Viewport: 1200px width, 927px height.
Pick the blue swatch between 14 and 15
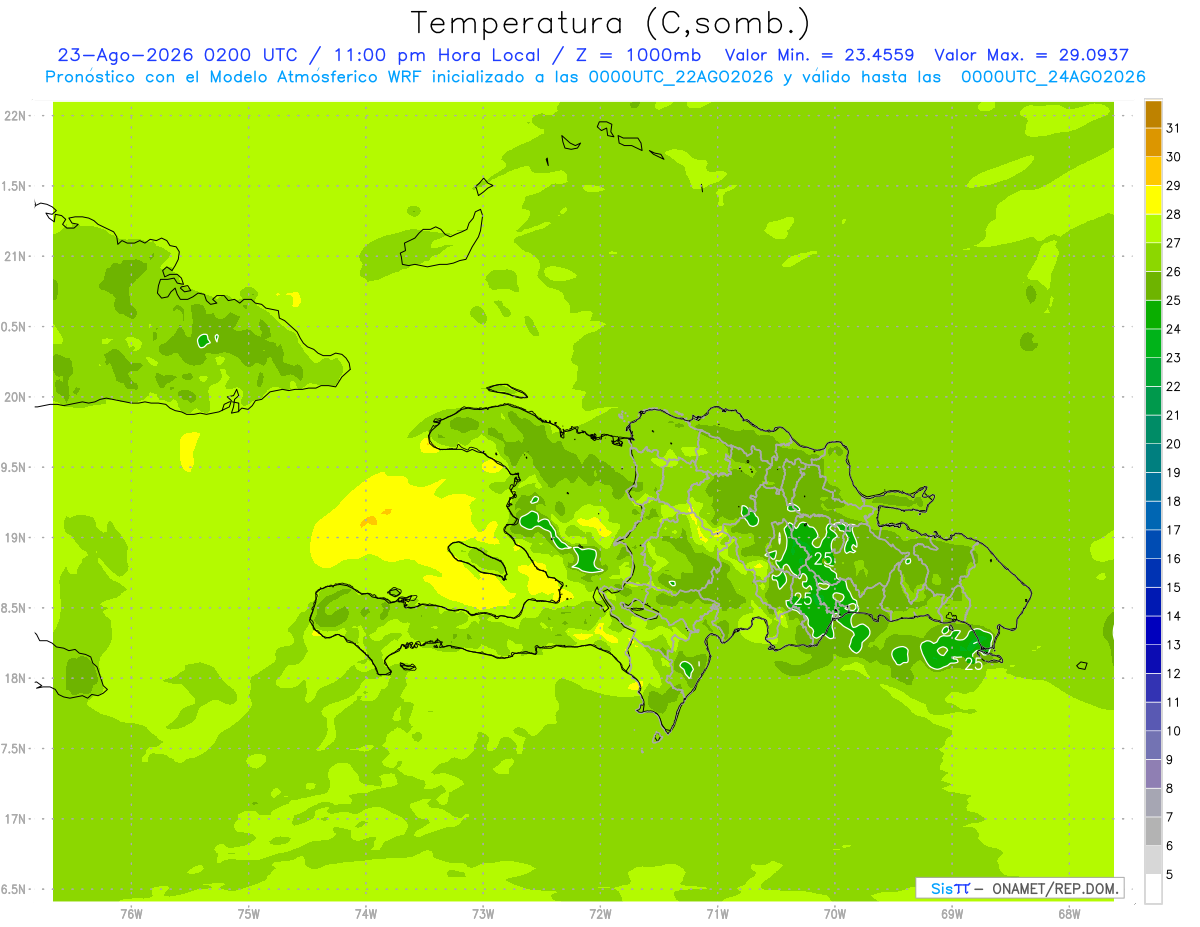point(1153,601)
